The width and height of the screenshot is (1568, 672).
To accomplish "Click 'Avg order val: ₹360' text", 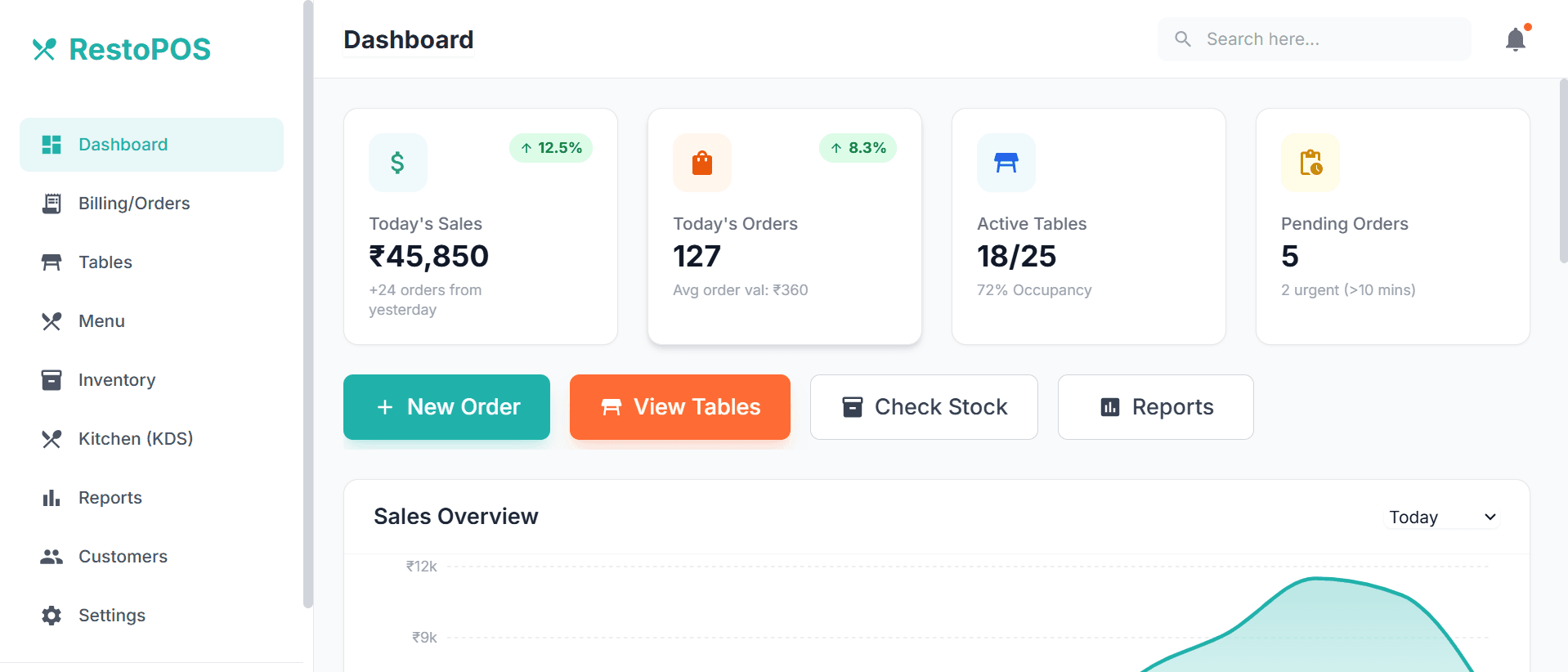I will point(741,290).
